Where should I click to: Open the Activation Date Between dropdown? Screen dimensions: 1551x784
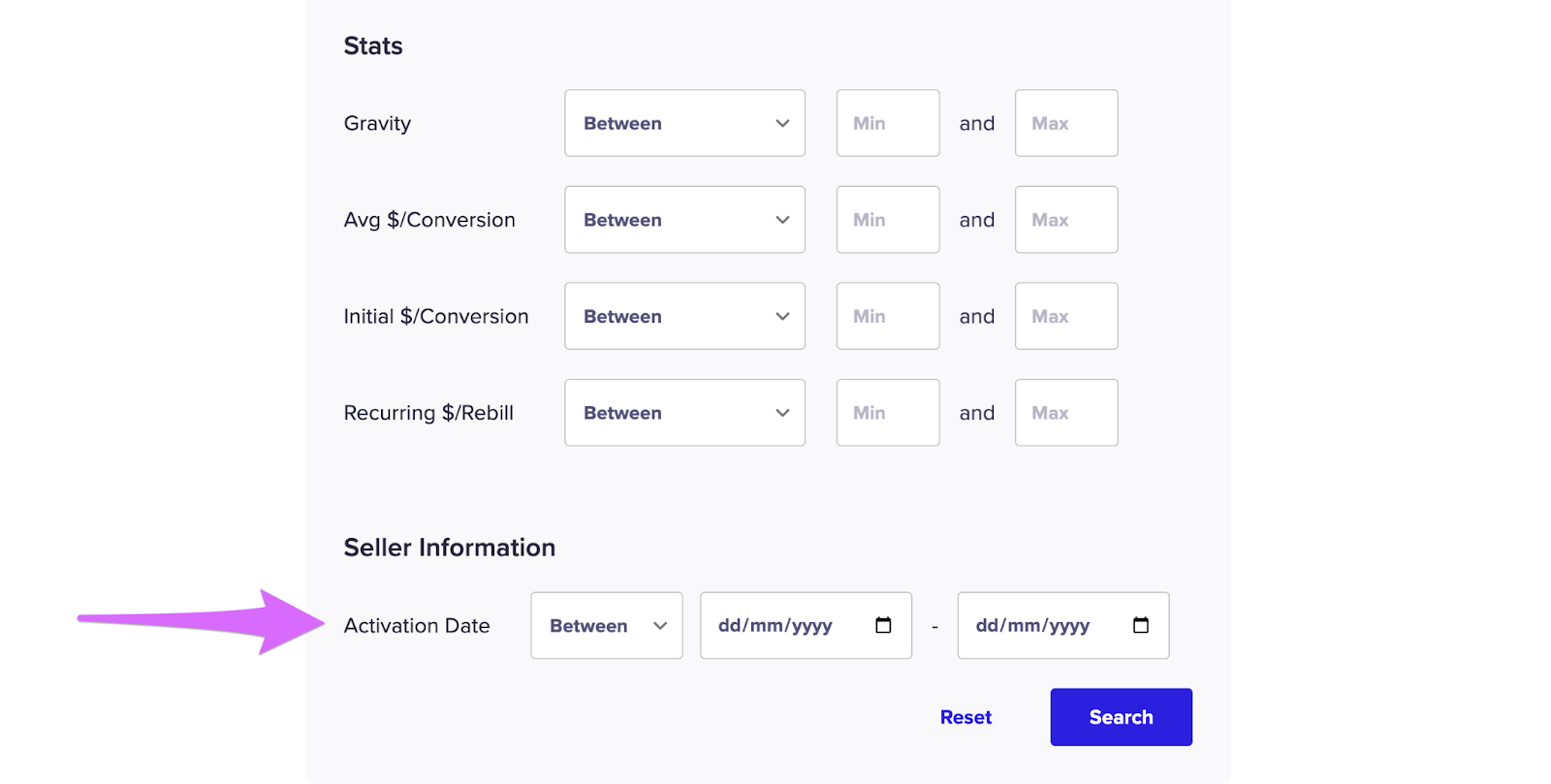pos(607,626)
